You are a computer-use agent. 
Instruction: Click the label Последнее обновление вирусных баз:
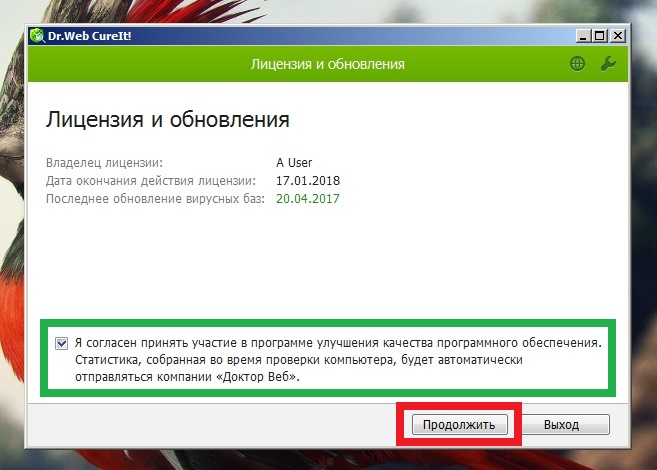[155, 199]
